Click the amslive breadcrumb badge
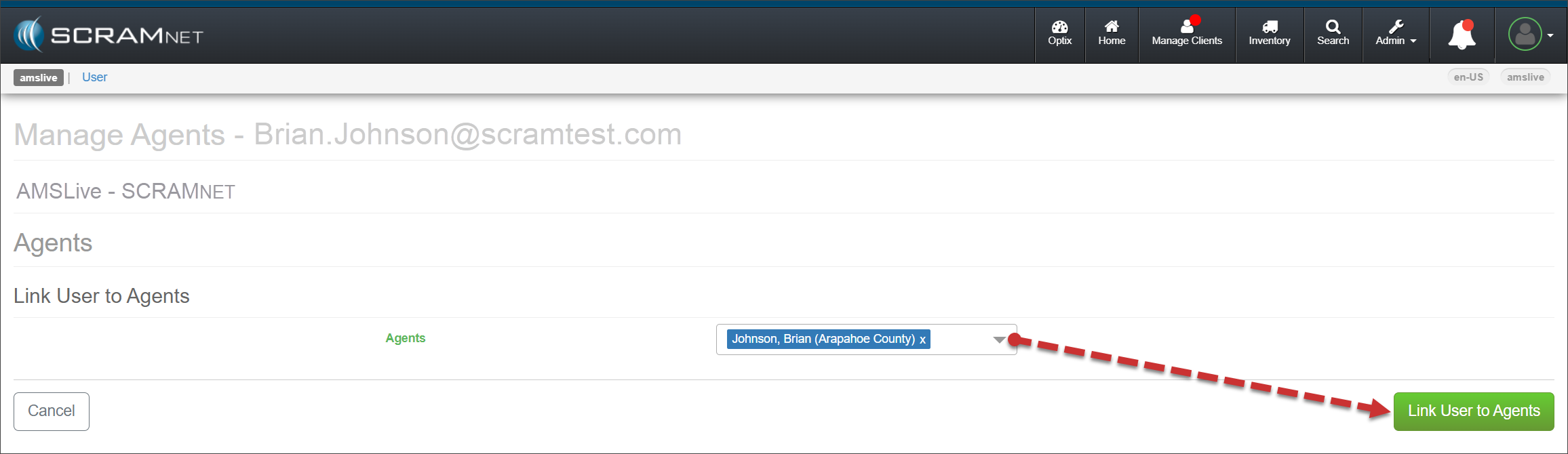The image size is (1568, 454). (39, 78)
